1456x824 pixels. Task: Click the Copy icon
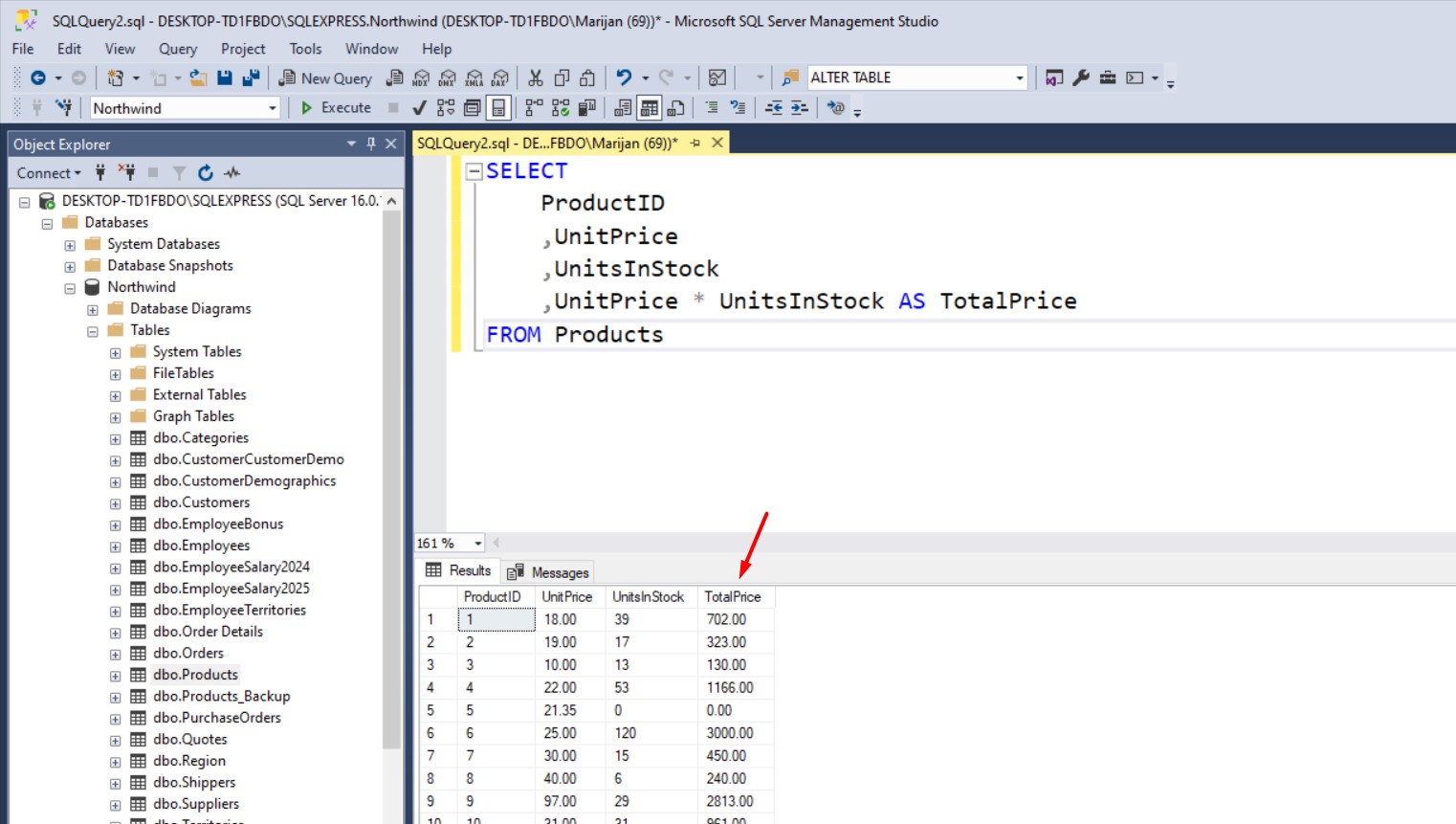(562, 78)
